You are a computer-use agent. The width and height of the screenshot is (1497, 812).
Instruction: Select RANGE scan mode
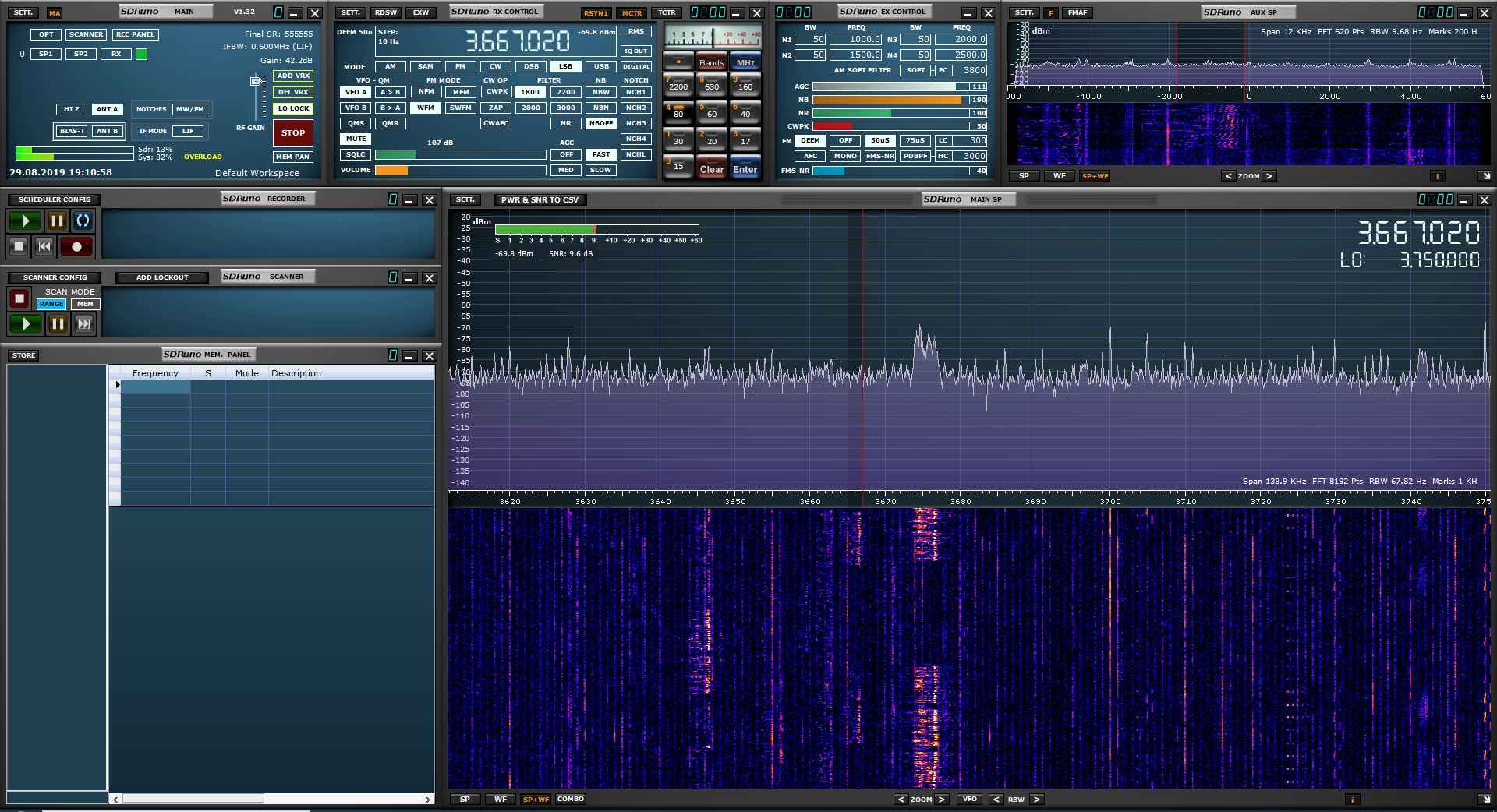pos(51,304)
